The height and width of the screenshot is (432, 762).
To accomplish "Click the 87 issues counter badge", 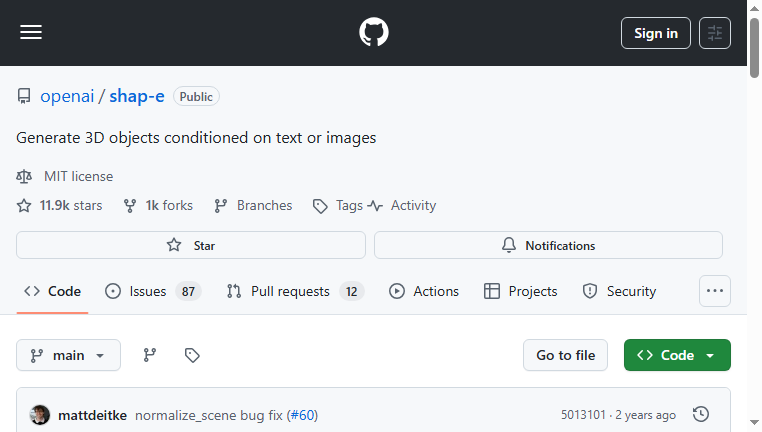I will coord(188,292).
